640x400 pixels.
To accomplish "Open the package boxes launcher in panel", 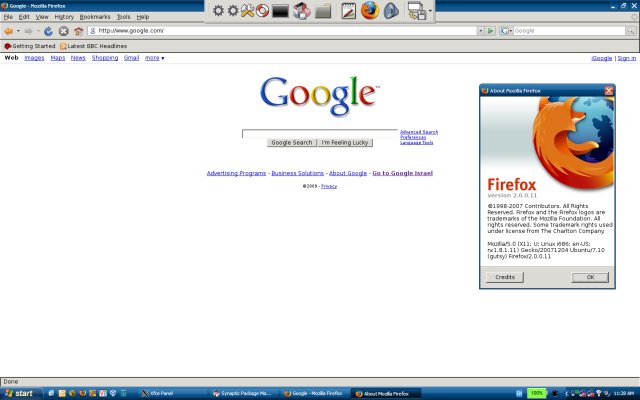I will tap(302, 11).
